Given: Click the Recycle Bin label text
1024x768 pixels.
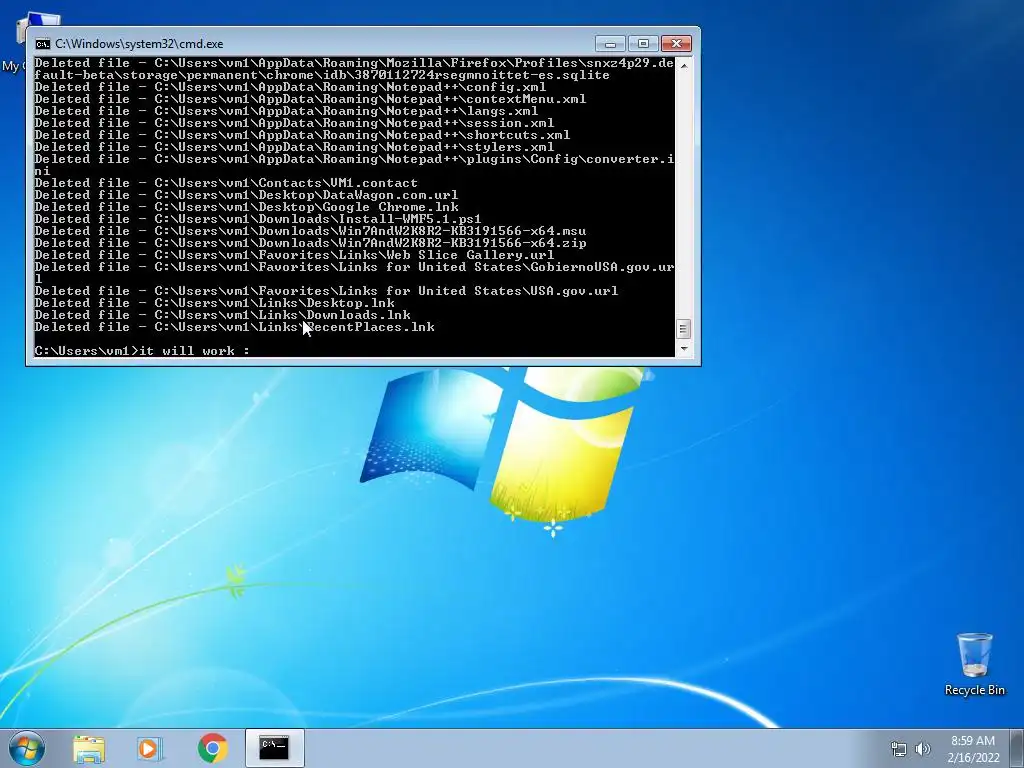Looking at the screenshot, I should pyautogui.click(x=974, y=690).
